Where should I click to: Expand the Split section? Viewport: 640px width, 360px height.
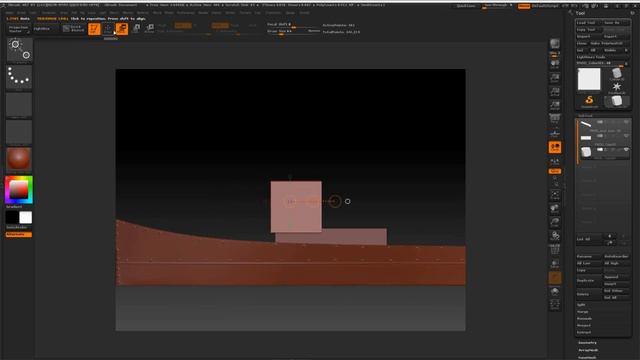(x=582, y=305)
